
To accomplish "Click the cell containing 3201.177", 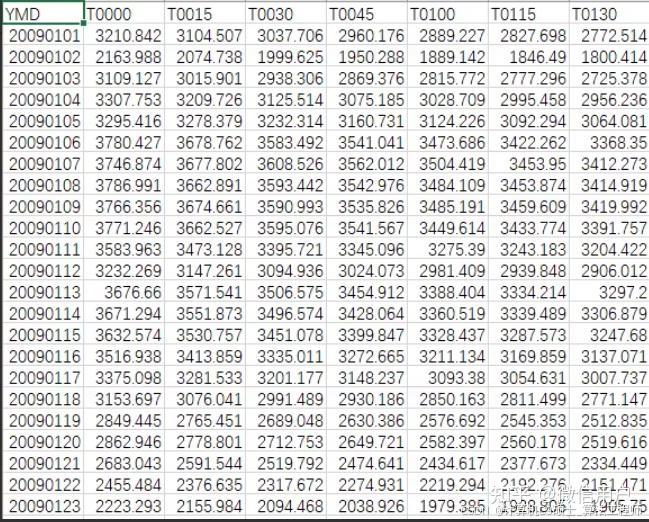I will coord(286,378).
